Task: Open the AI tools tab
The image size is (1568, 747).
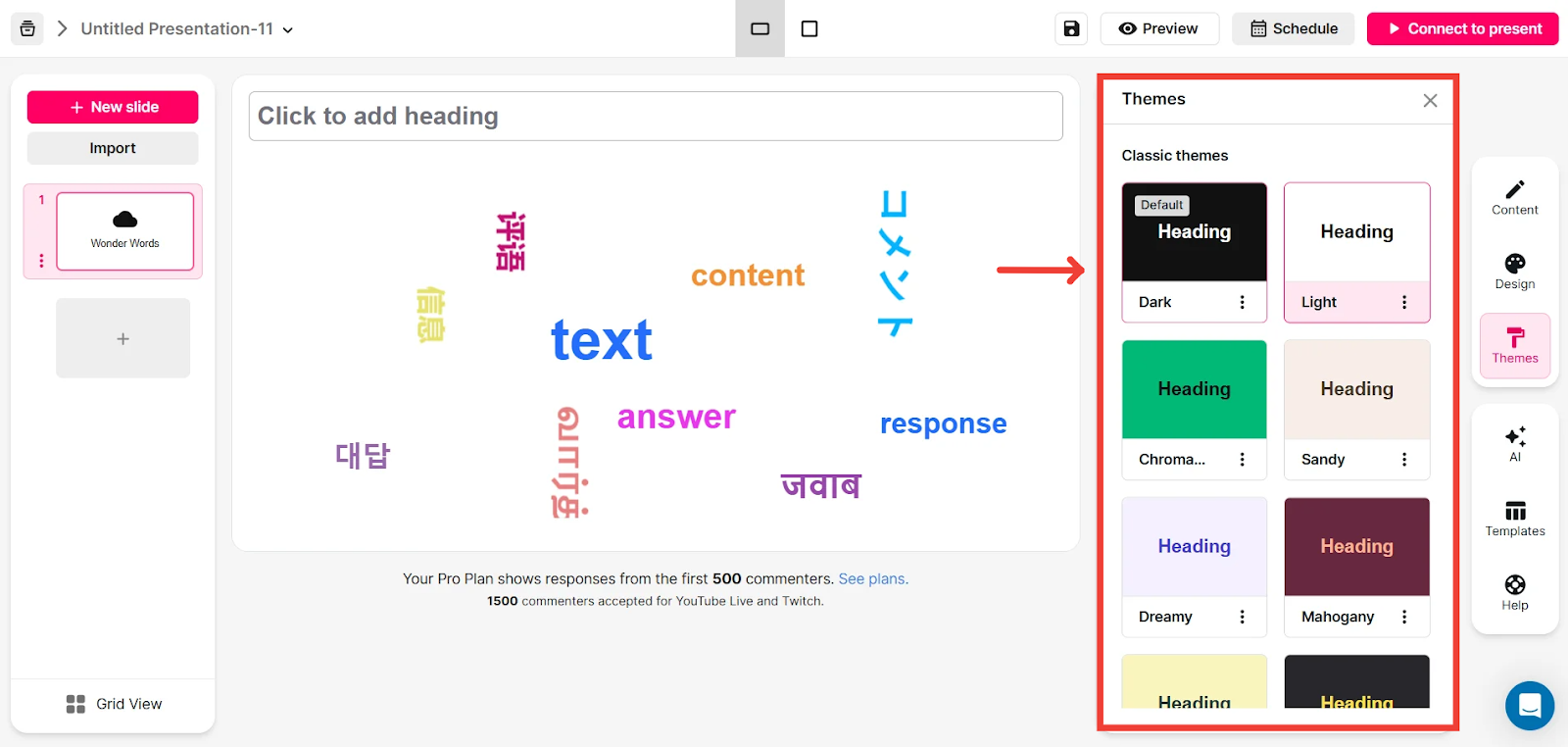Action: 1515,444
